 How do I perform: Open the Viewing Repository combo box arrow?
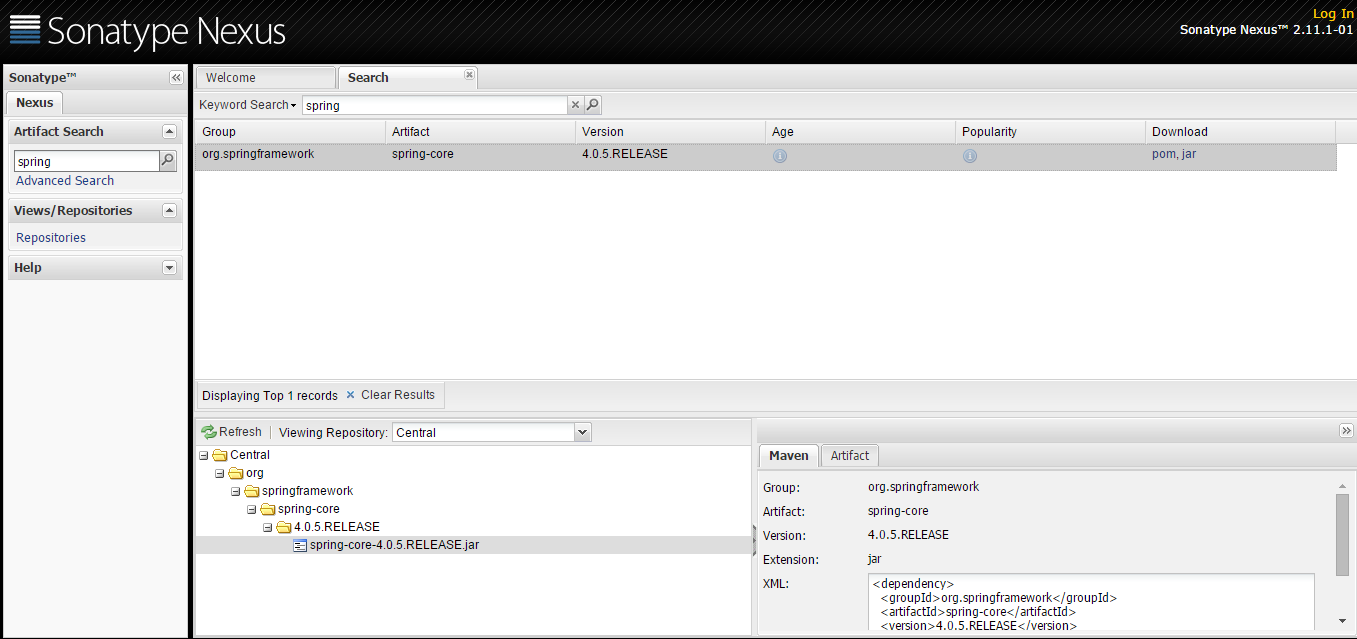point(583,432)
